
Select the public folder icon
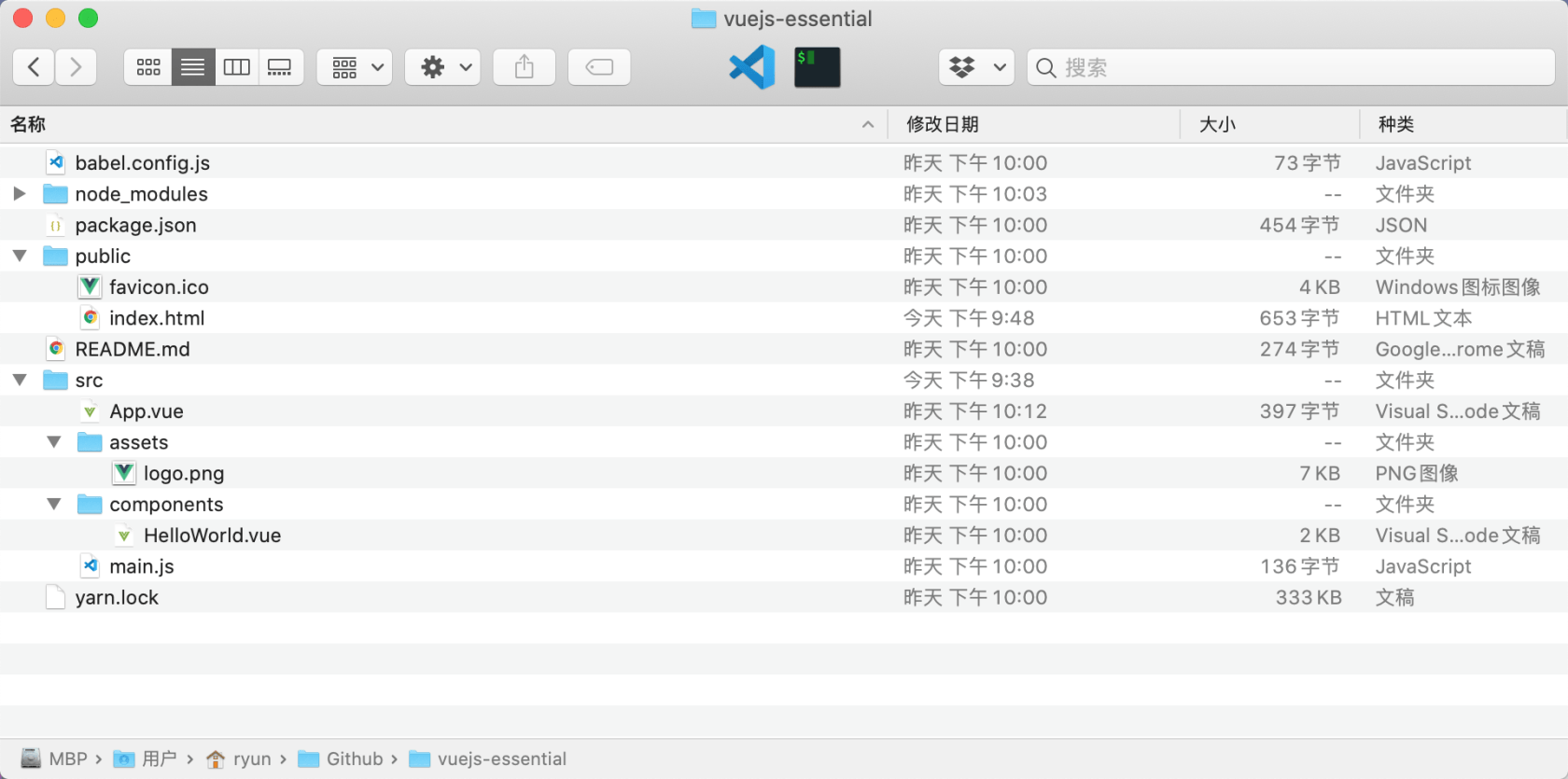(x=56, y=256)
